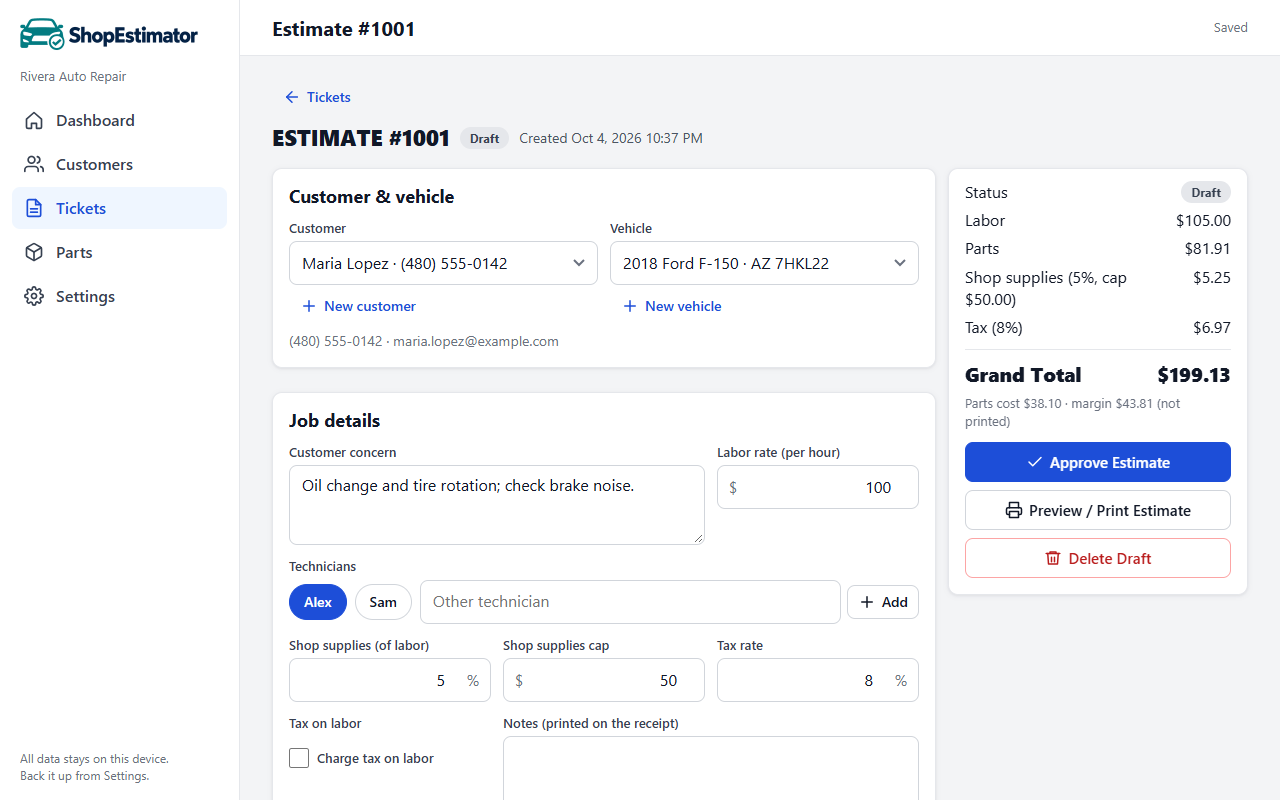1280x800 pixels.
Task: Click the checkmark icon on Approve Estimate
Action: (1035, 462)
